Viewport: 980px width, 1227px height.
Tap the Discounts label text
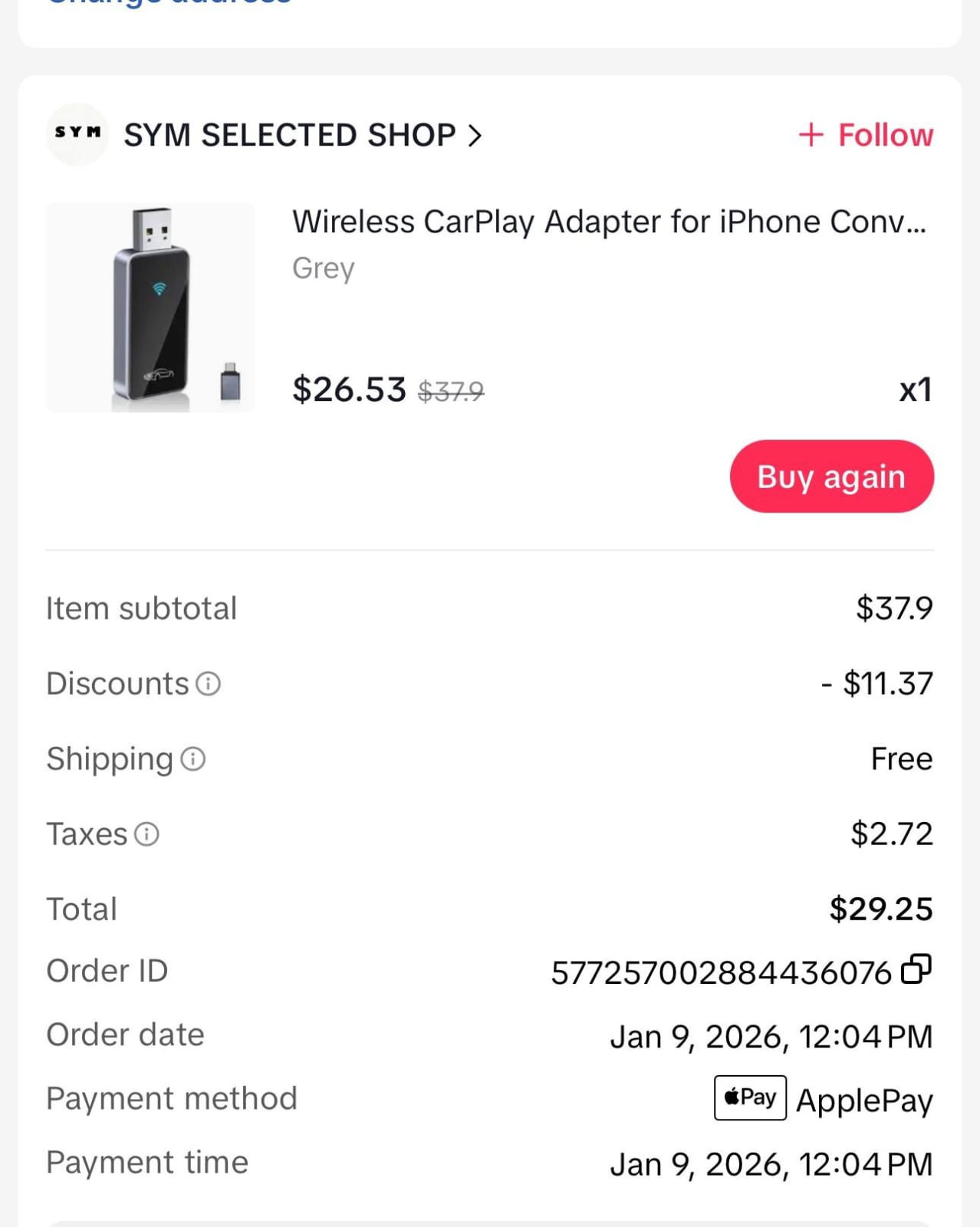point(117,683)
